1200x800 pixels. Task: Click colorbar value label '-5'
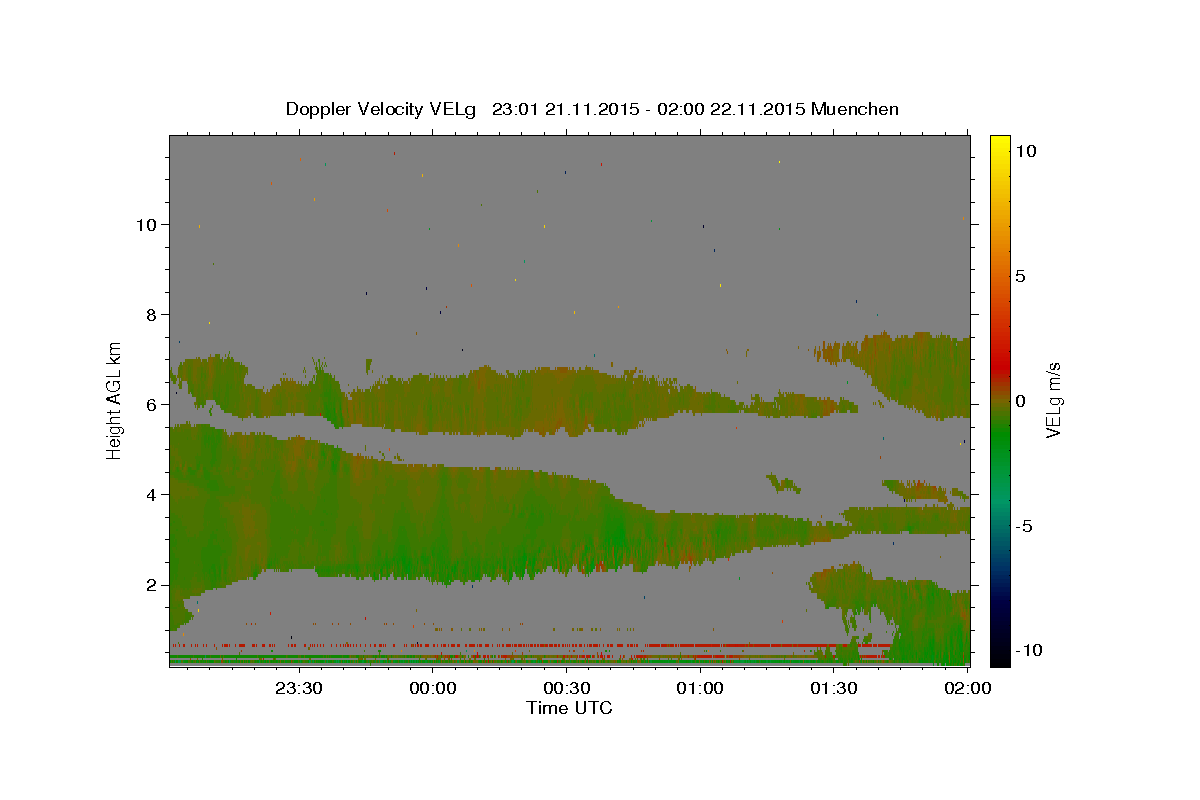tap(1022, 526)
